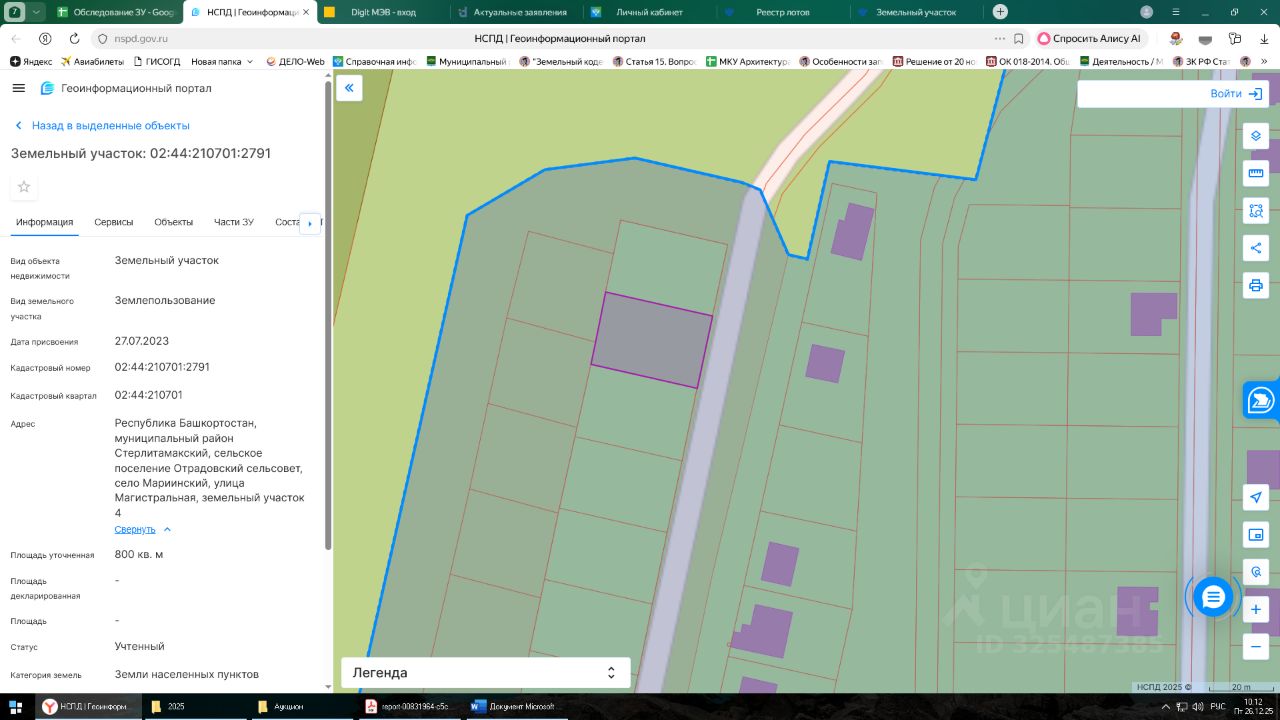Click the 800 кв. м area value
1280x720 pixels.
coord(139,554)
